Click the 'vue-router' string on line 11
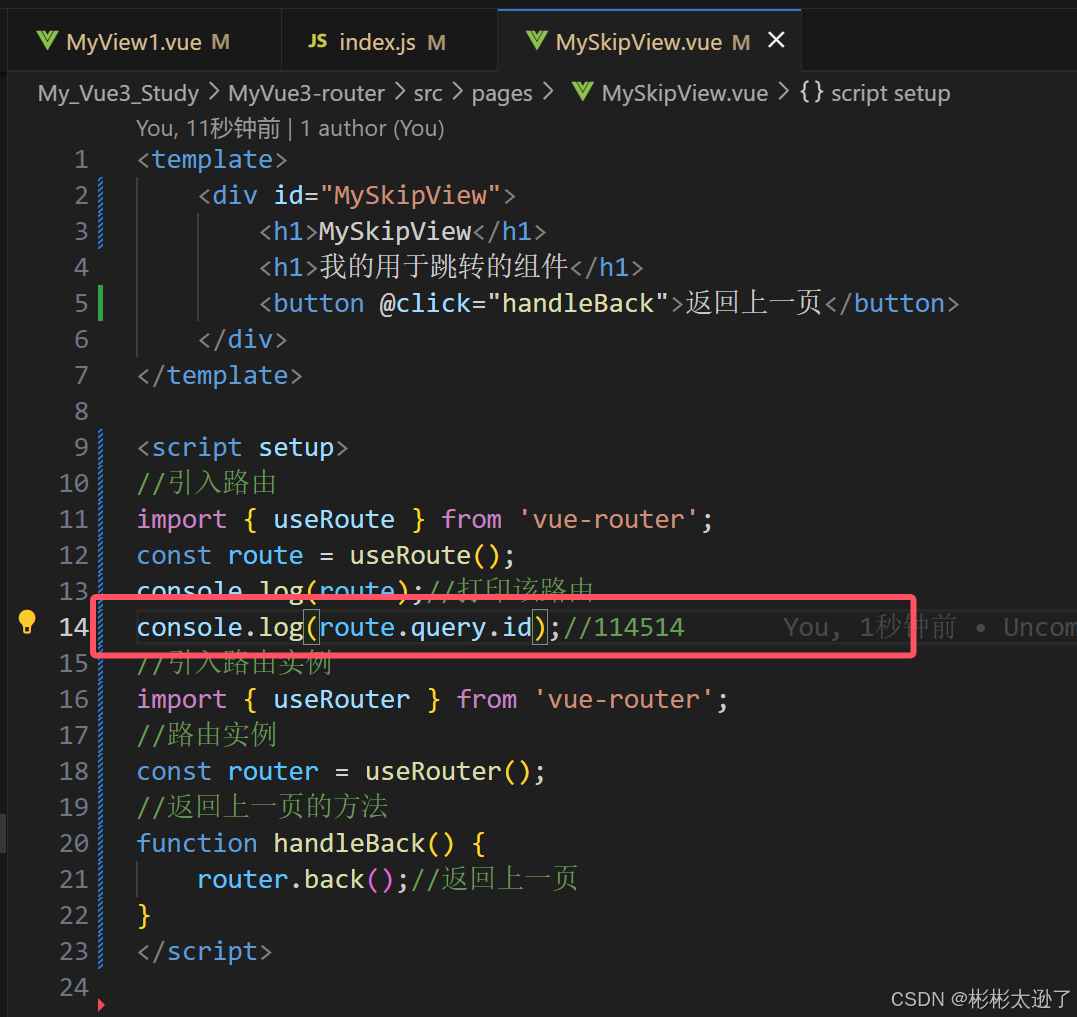The width and height of the screenshot is (1077, 1017). (x=609, y=520)
